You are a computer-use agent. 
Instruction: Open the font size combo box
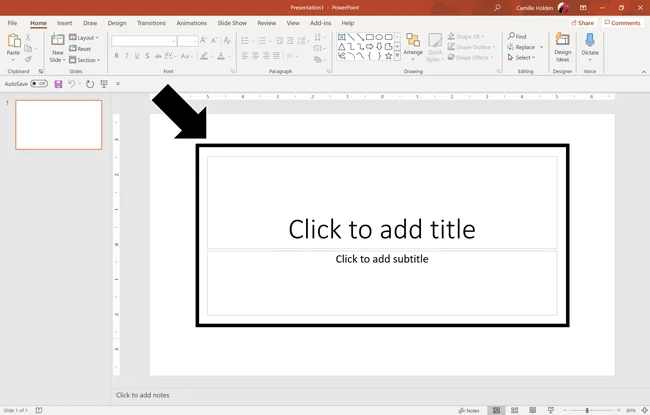coord(187,41)
